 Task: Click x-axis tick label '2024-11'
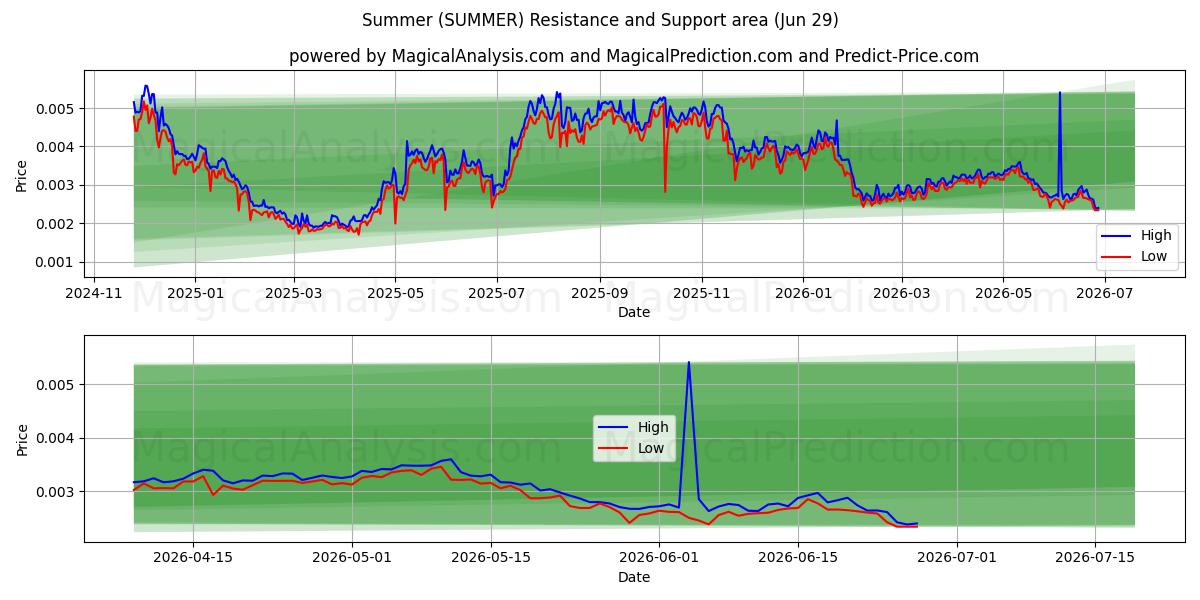pos(95,293)
